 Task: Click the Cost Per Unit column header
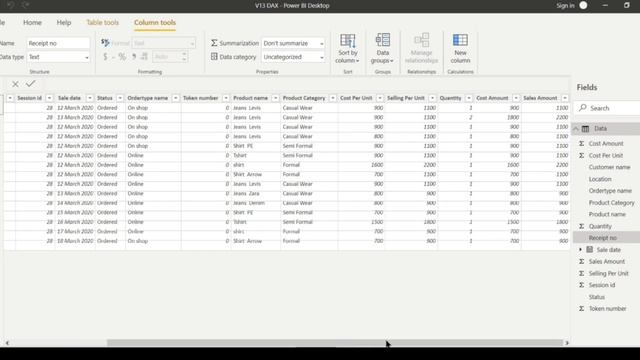[x=356, y=98]
